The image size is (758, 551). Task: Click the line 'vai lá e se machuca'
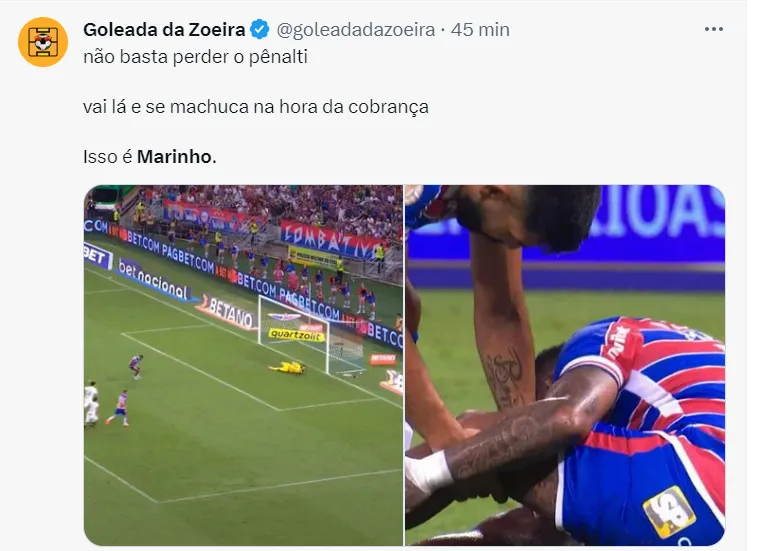click(x=256, y=107)
